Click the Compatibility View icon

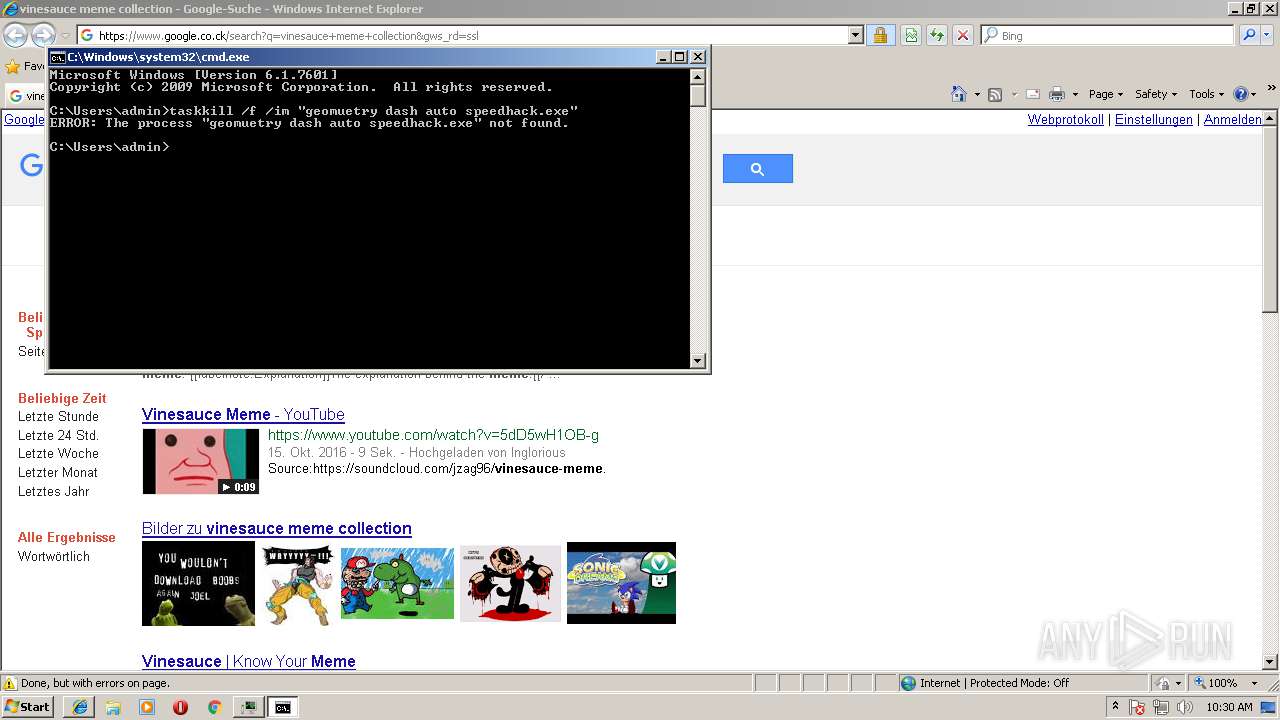coord(911,35)
